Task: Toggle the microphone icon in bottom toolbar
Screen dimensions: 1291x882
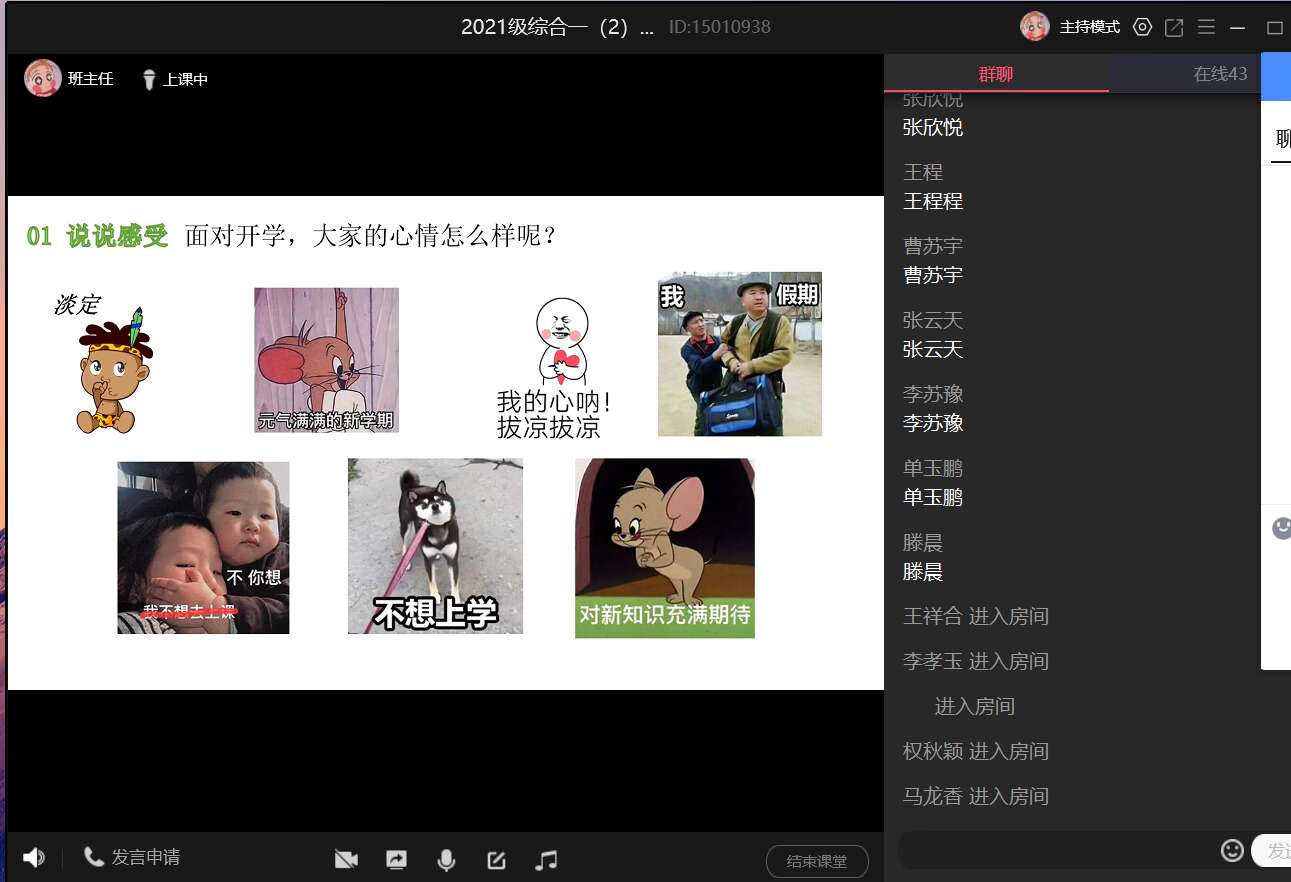Action: [446, 859]
